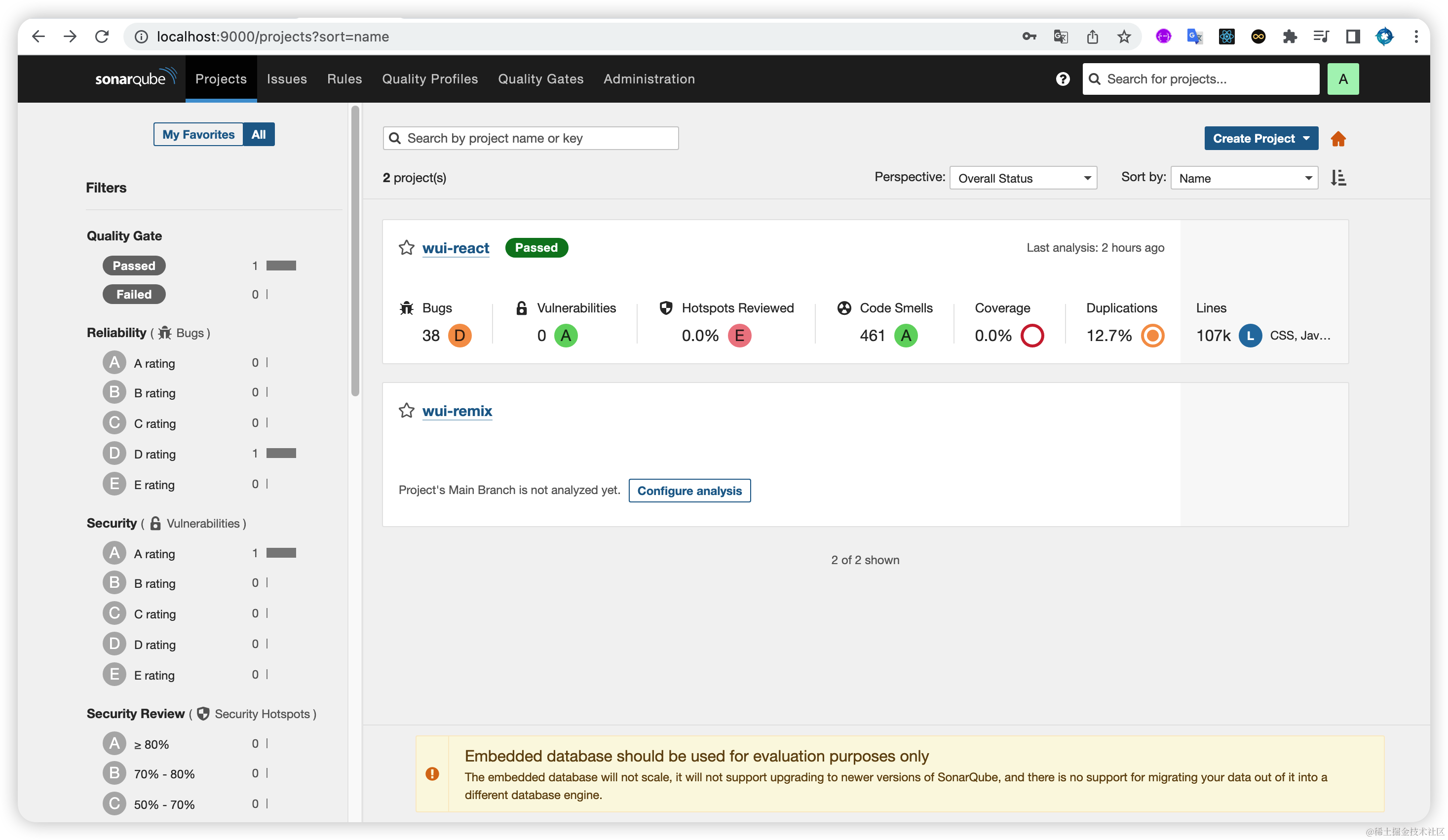Switch to My Favorites projects
Screen dimensions: 1448x840
click(198, 134)
